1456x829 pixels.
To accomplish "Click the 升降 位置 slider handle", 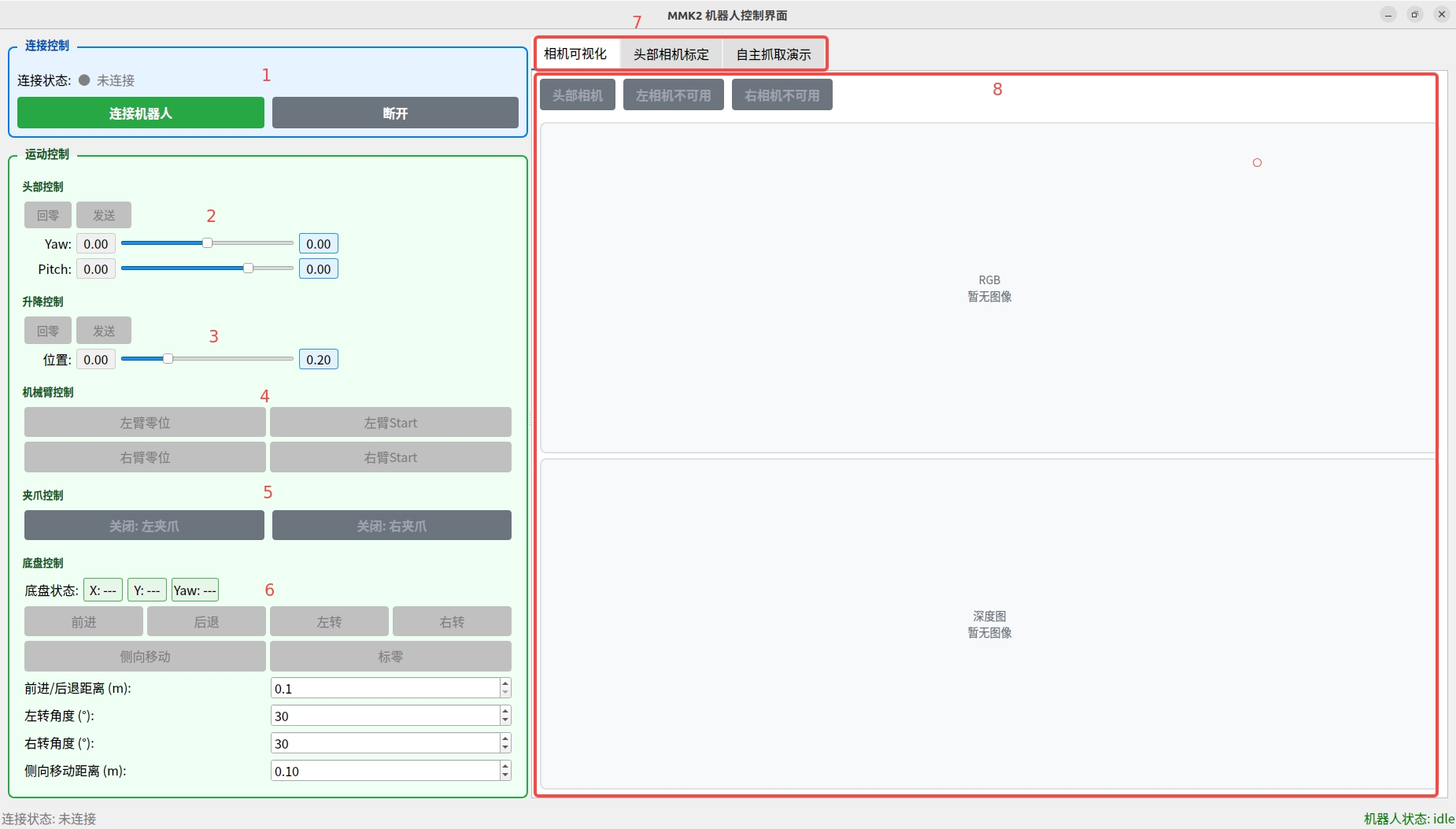I will [168, 359].
